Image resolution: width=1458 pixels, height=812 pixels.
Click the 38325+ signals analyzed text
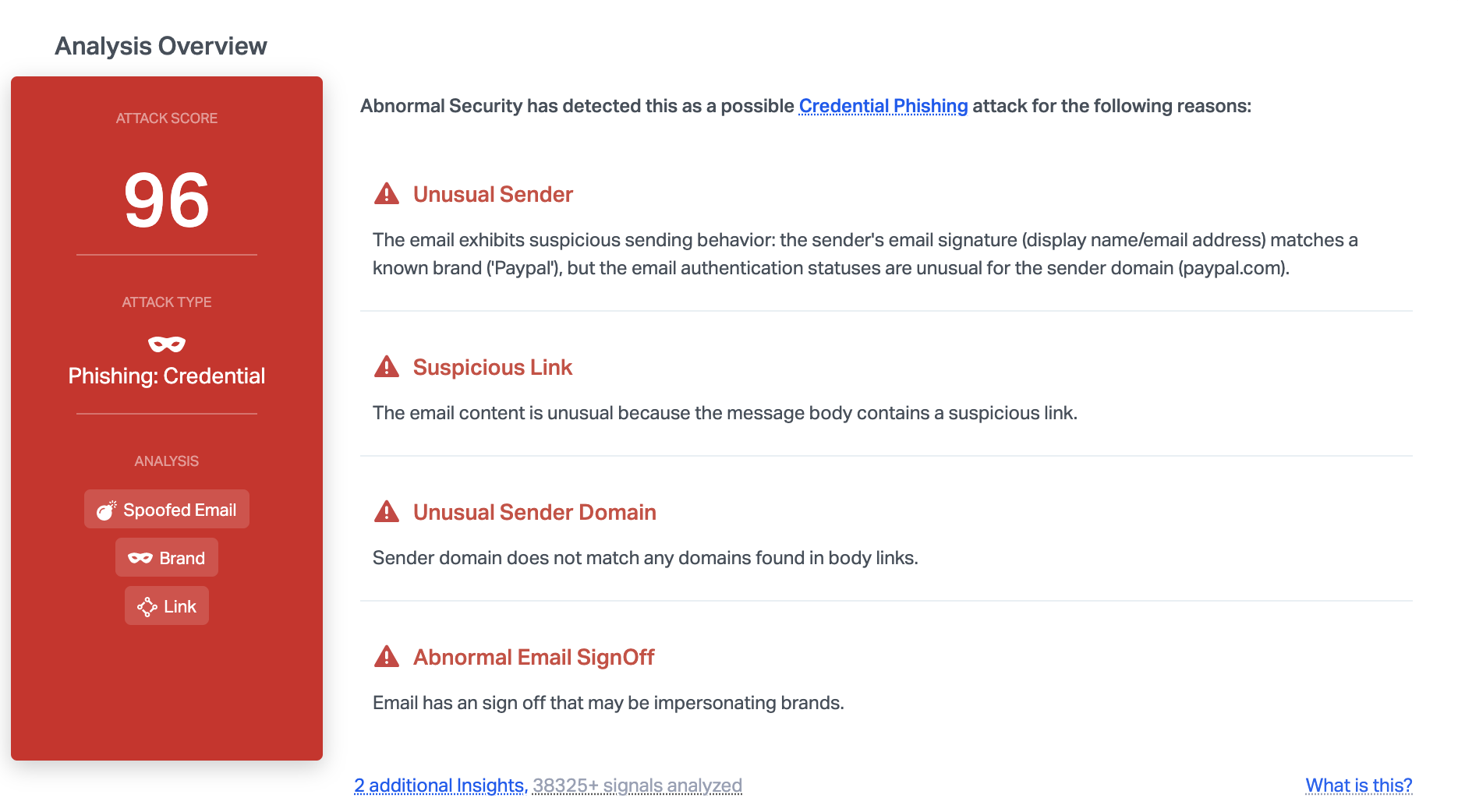pyautogui.click(x=637, y=786)
